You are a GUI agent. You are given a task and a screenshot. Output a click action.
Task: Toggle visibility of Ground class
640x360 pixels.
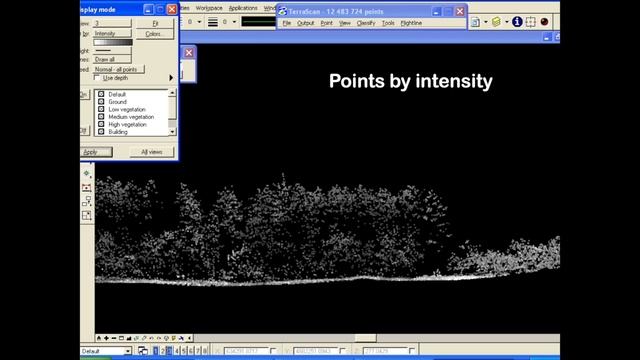point(101,102)
